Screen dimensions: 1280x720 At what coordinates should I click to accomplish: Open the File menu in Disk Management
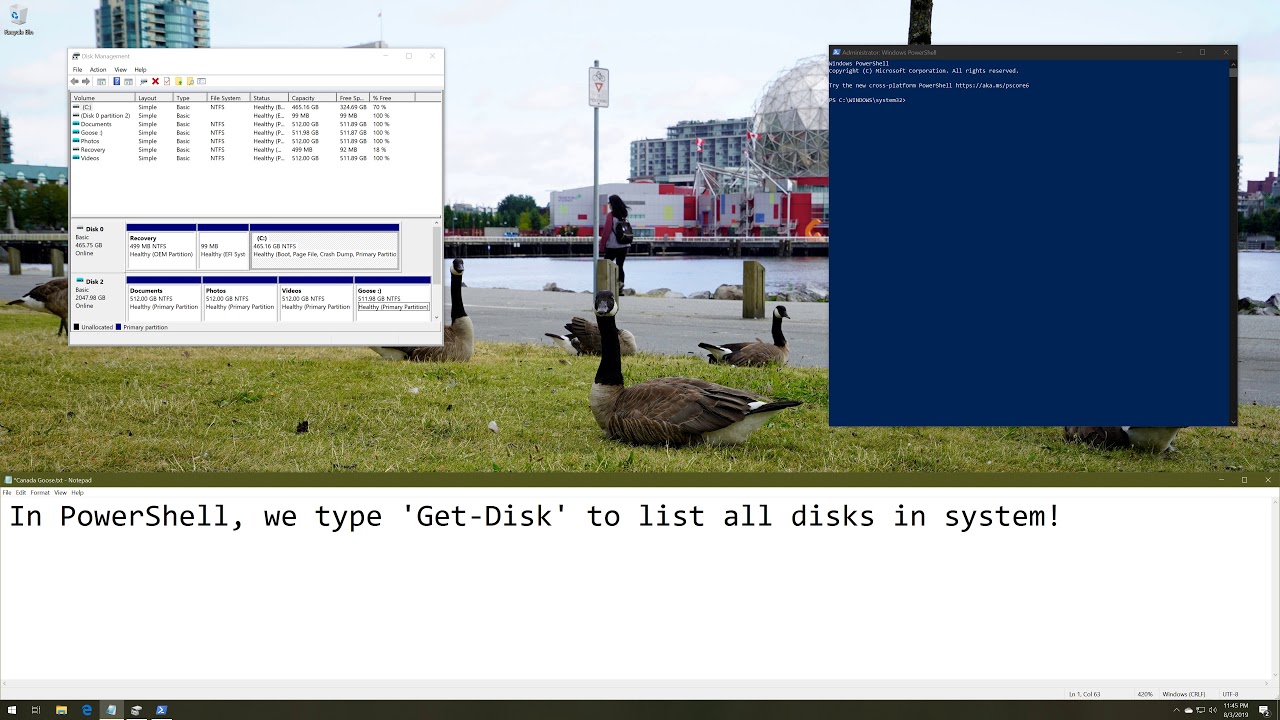(77, 70)
